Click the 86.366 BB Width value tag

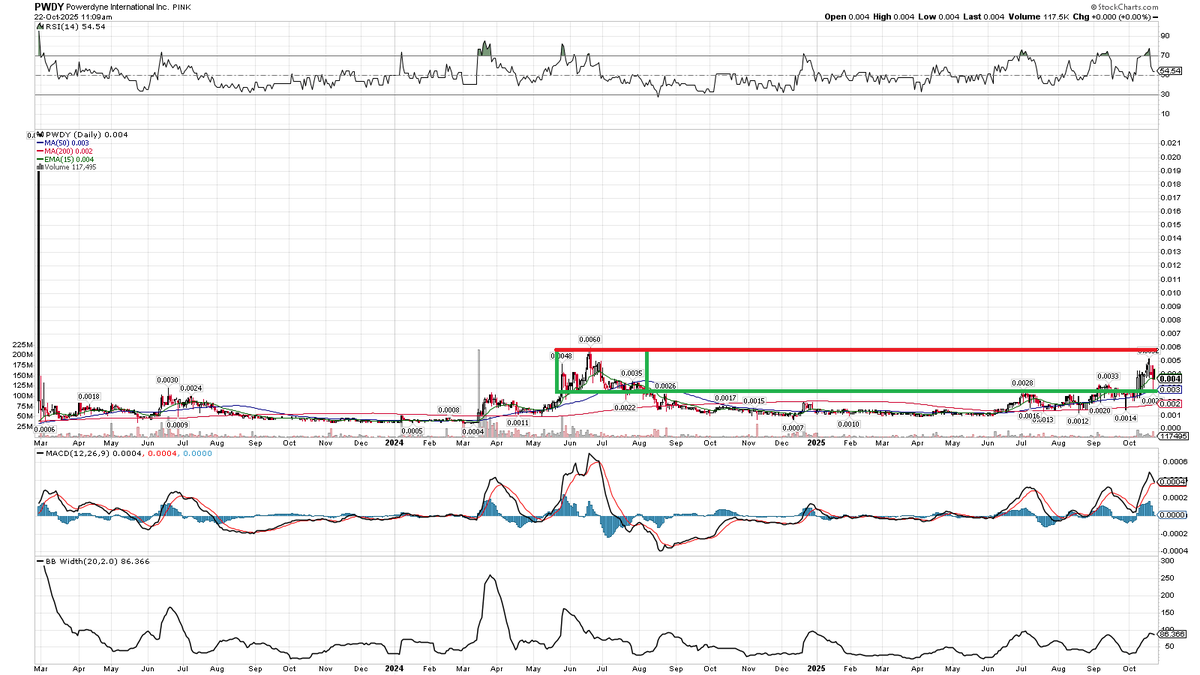click(1171, 633)
